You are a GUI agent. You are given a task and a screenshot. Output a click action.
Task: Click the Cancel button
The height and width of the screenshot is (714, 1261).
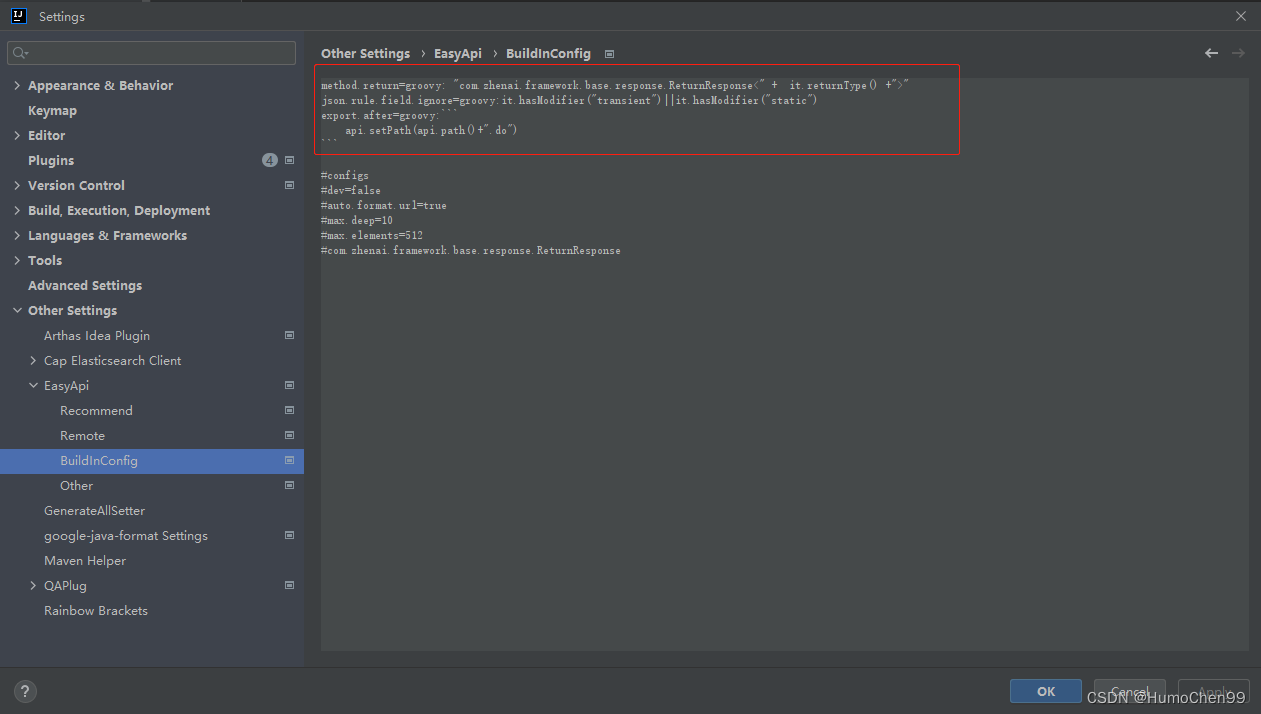pos(1130,691)
